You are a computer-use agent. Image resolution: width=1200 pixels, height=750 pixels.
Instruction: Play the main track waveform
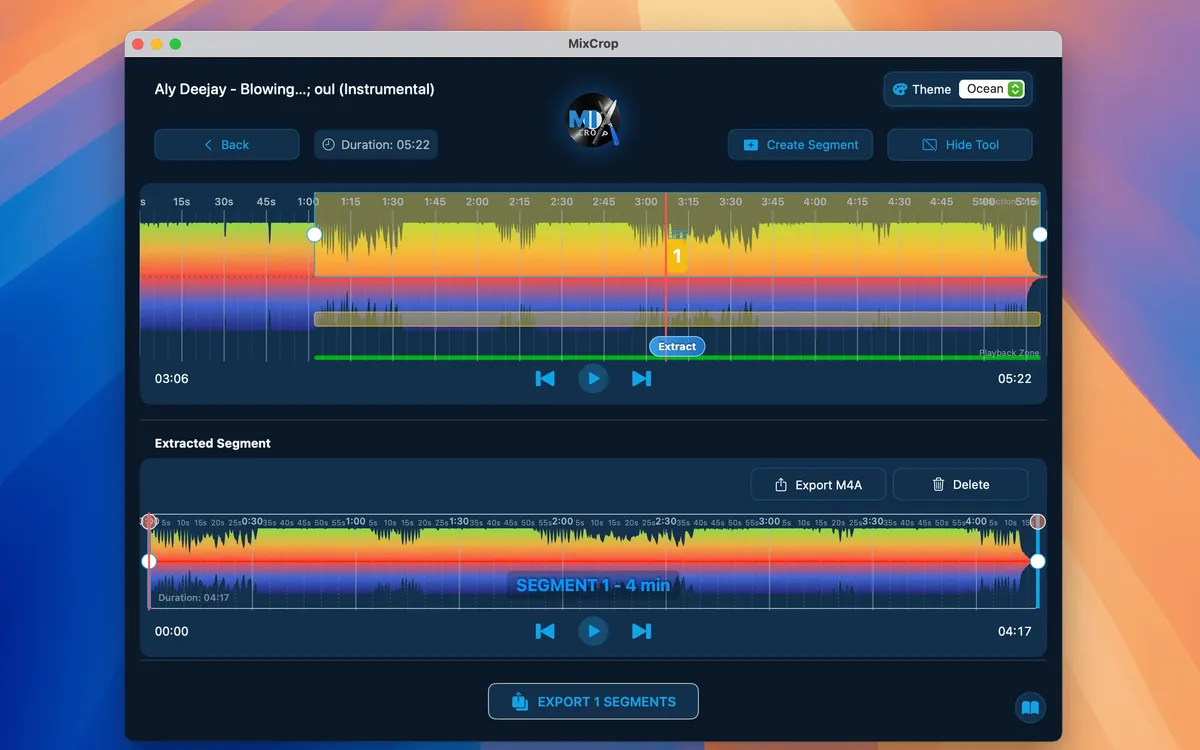coord(593,378)
